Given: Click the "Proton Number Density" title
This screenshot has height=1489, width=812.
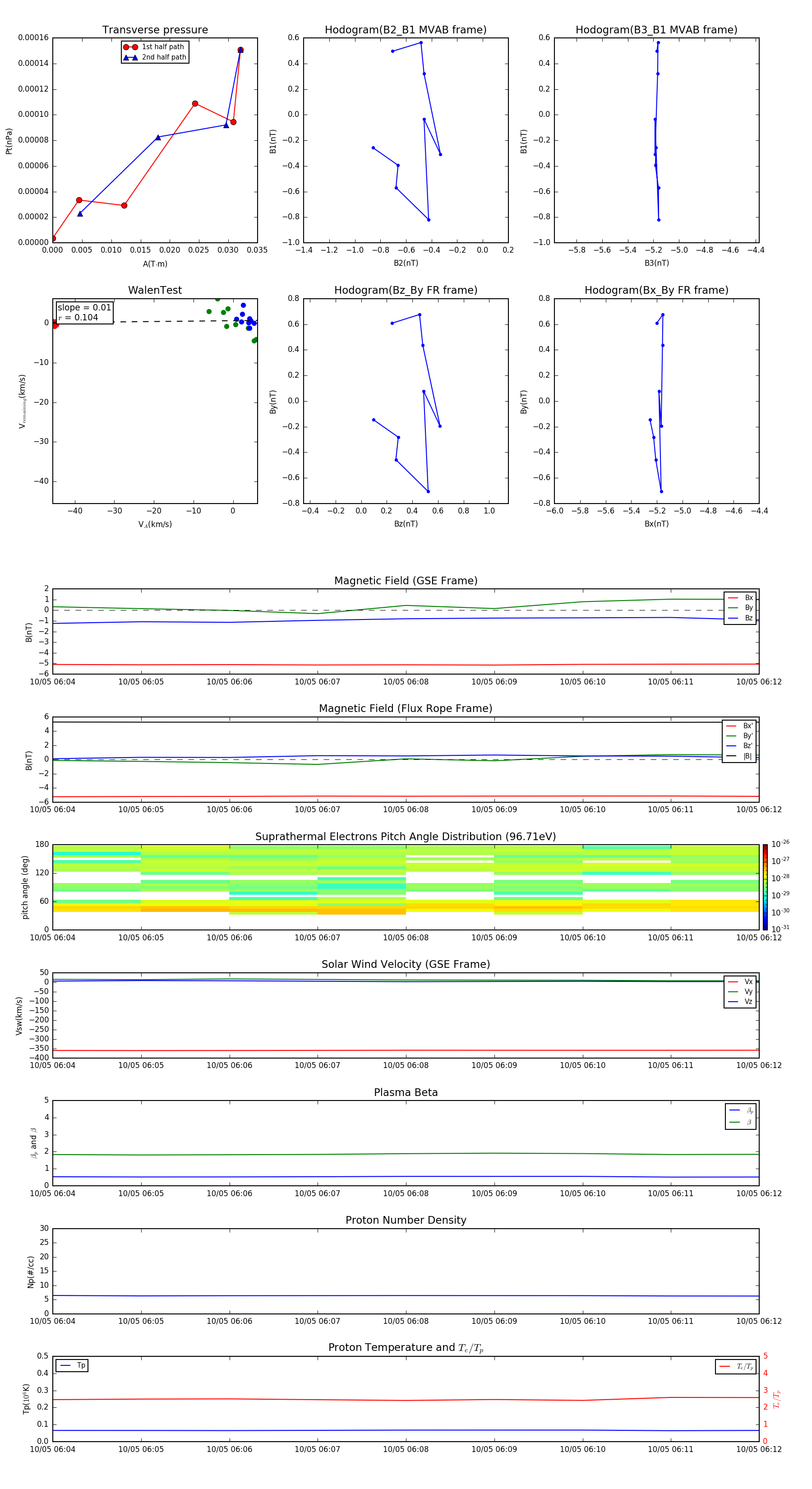Looking at the screenshot, I should coord(406,1220).
